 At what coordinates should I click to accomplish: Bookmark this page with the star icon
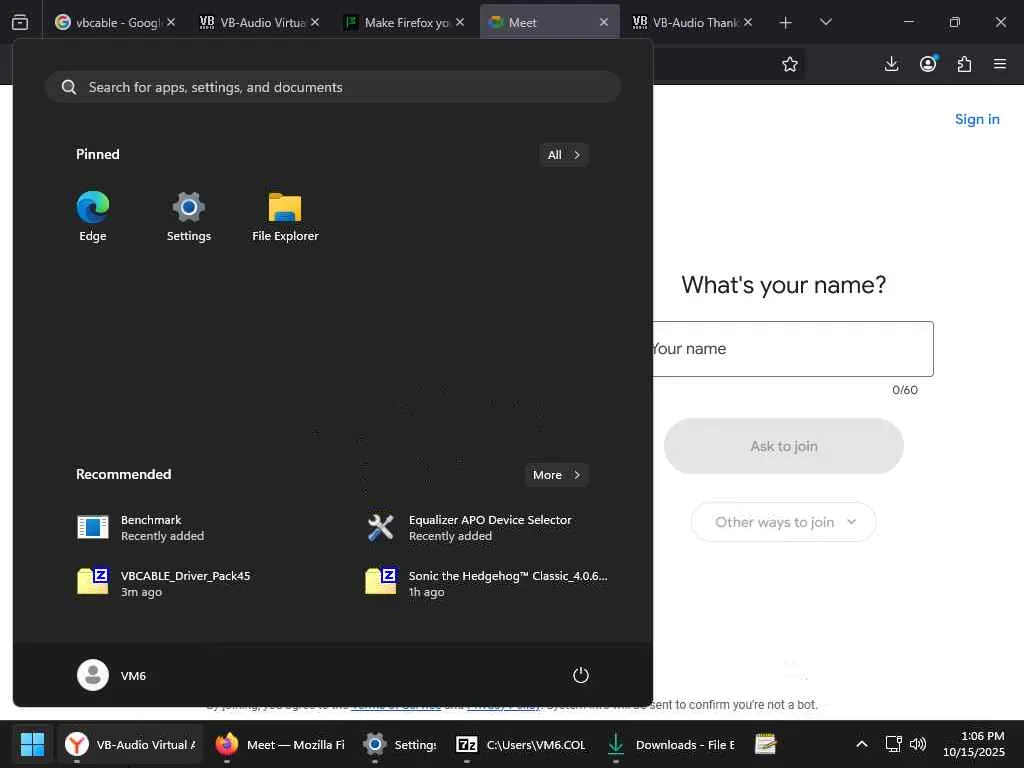[x=790, y=64]
